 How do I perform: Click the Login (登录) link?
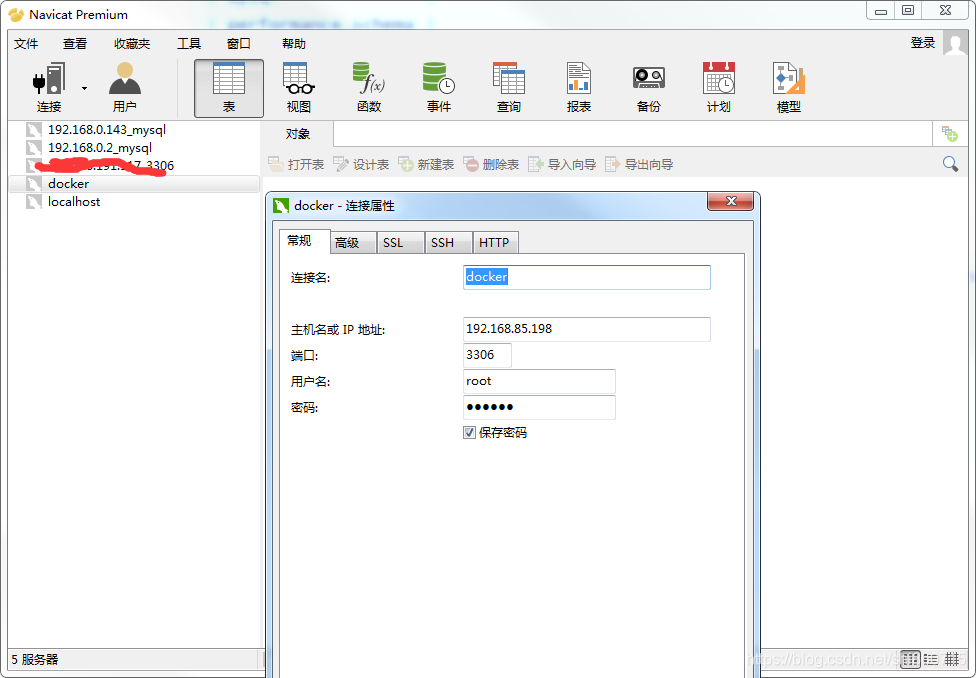pyautogui.click(x=922, y=43)
